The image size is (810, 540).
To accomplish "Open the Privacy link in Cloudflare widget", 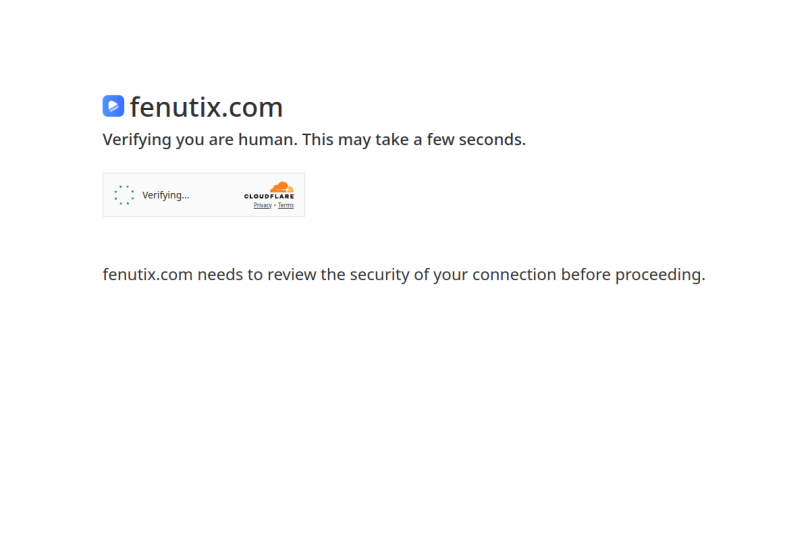I will tap(262, 205).
